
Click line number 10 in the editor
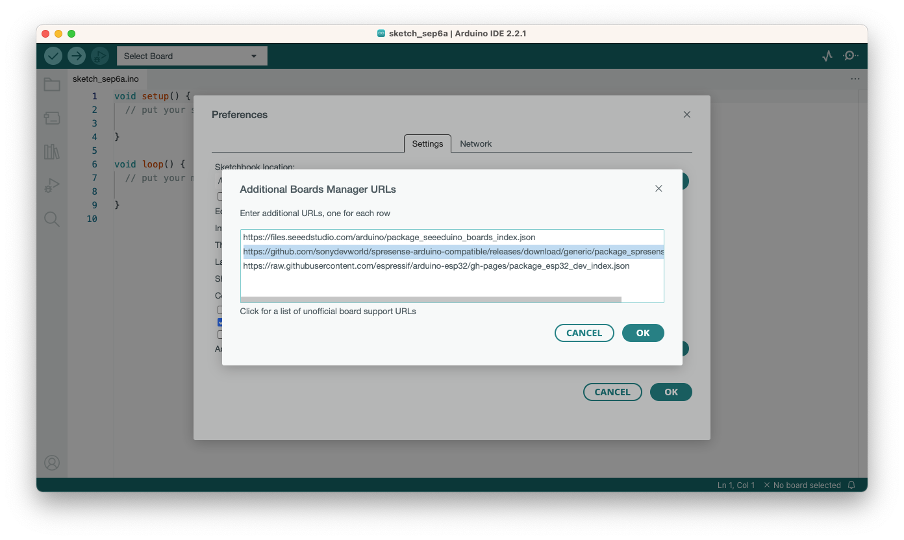point(92,219)
